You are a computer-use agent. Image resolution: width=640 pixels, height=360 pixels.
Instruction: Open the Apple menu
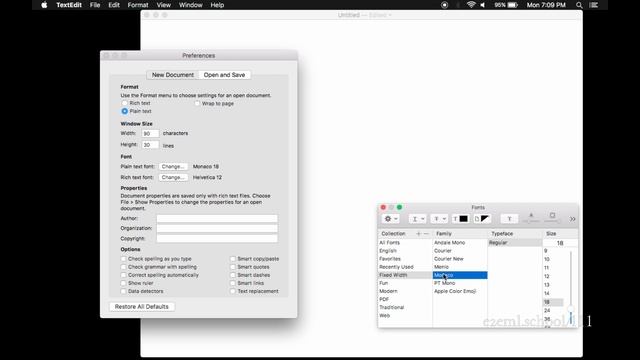(x=44, y=5)
